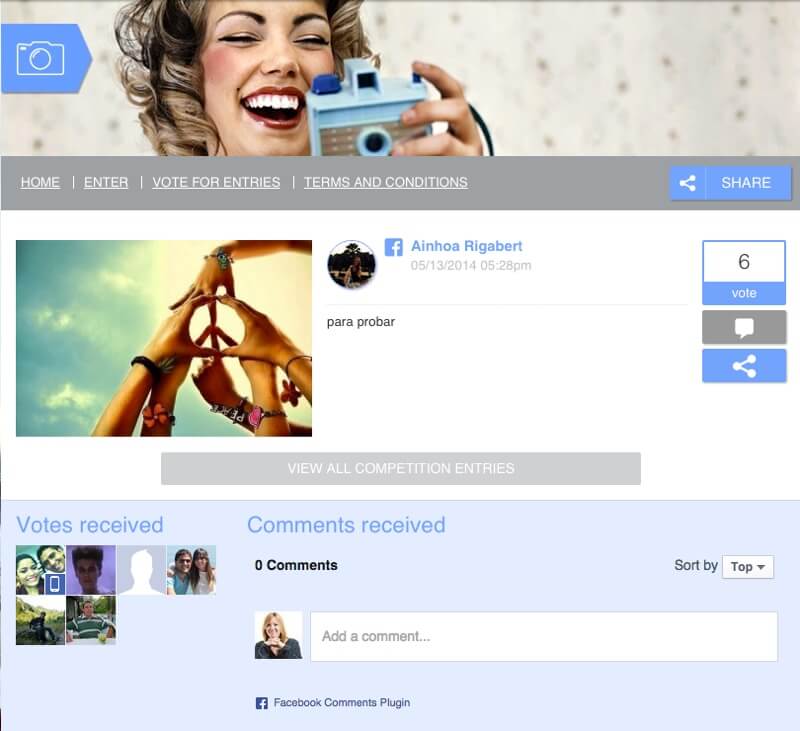Click the 'Sort by' label

click(696, 565)
